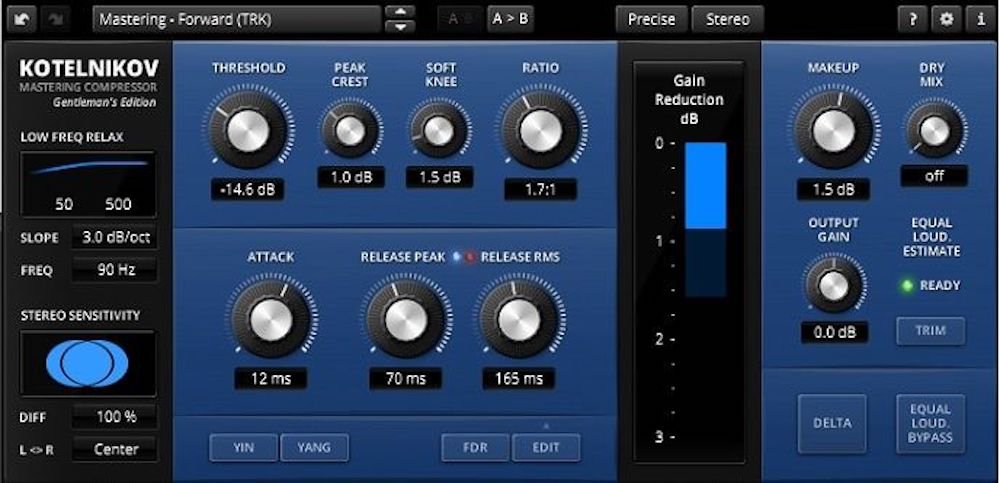Open the help question mark icon

(x=912, y=19)
